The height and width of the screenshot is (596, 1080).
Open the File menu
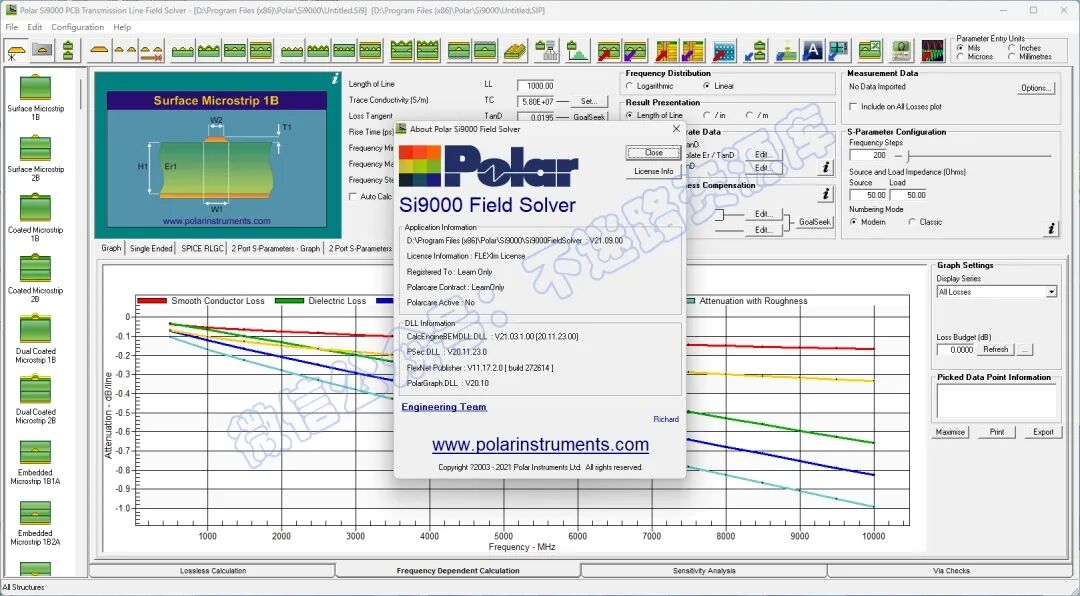pyautogui.click(x=11, y=27)
